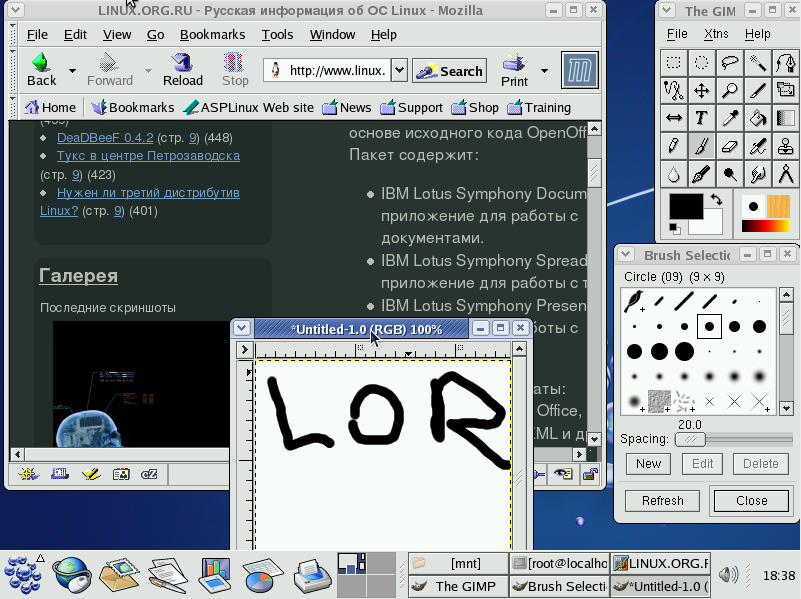Select the Paintbrush tool in GIMP

pos(701,147)
